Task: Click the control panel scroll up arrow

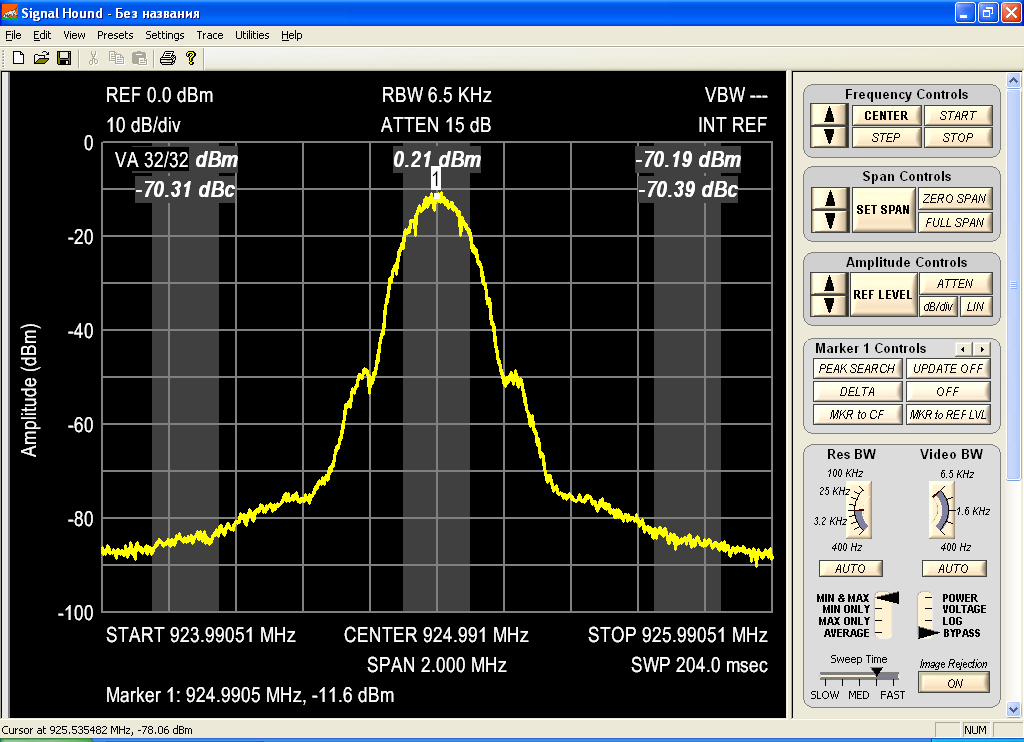Action: [1014, 81]
